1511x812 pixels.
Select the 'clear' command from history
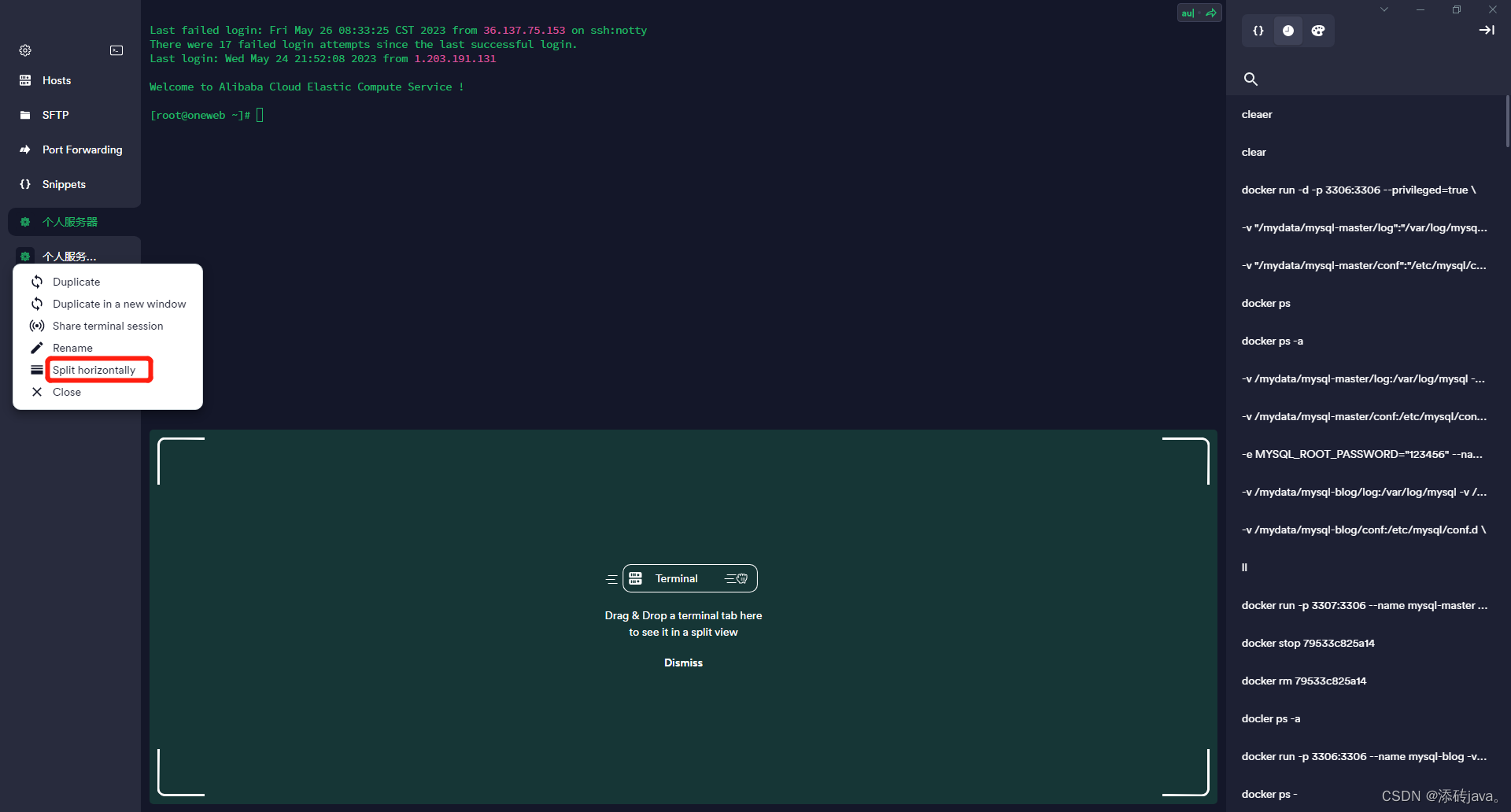tap(1254, 152)
